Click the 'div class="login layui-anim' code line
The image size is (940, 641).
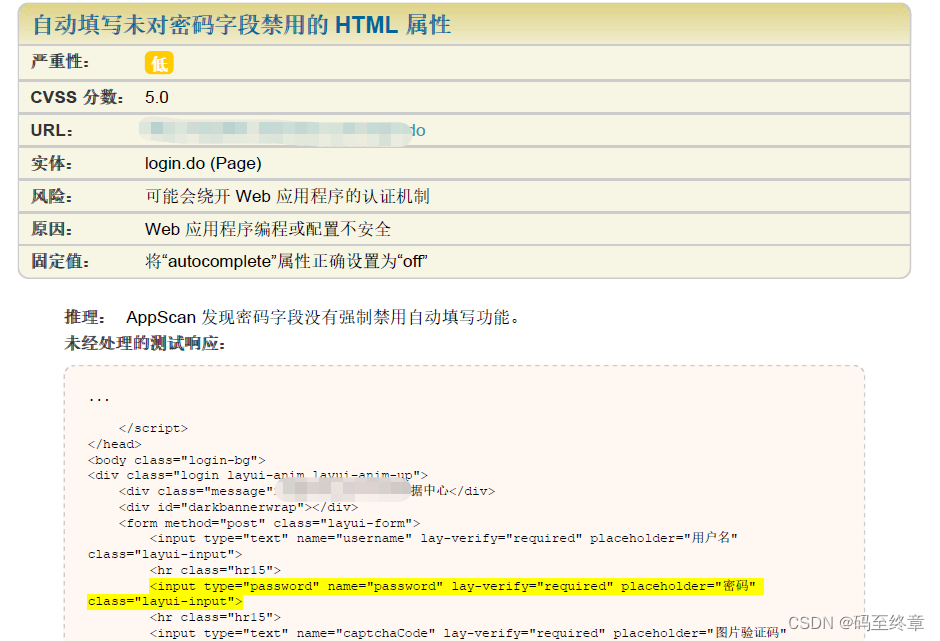click(258, 476)
